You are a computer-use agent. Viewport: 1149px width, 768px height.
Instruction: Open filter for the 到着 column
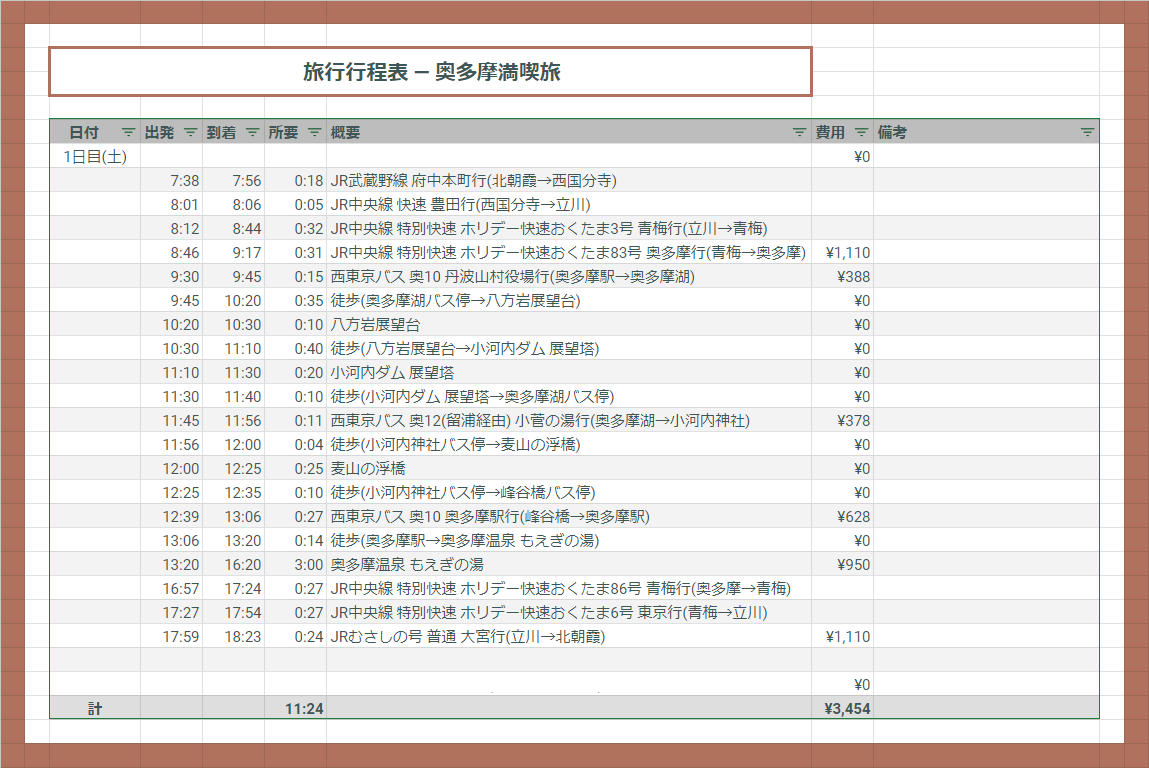point(252,132)
